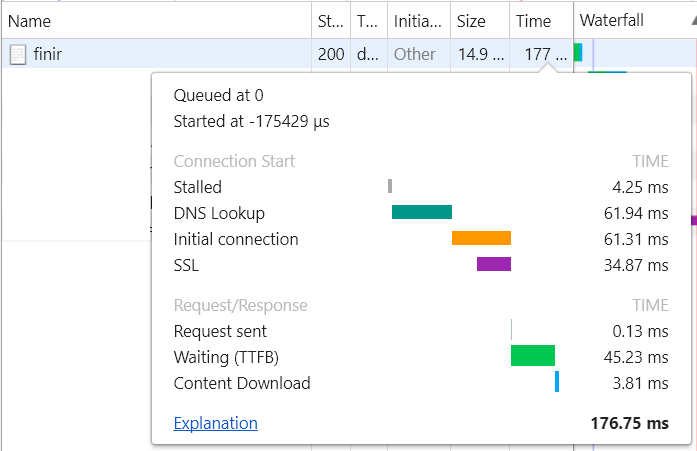Click the Waterfall sort arrow icon
Image resolution: width=697 pixels, height=451 pixels.
click(689, 21)
